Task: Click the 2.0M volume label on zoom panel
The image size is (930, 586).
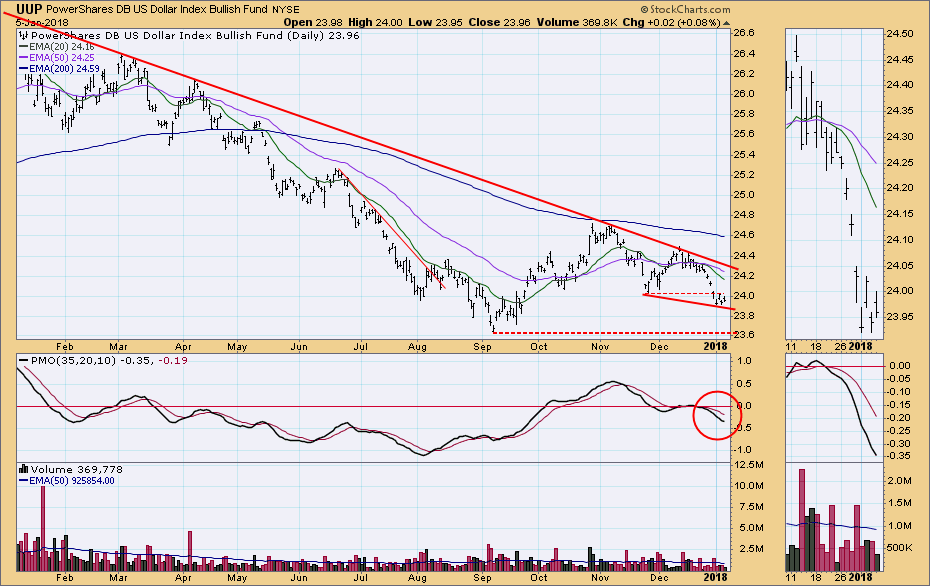Action: pyautogui.click(x=899, y=480)
